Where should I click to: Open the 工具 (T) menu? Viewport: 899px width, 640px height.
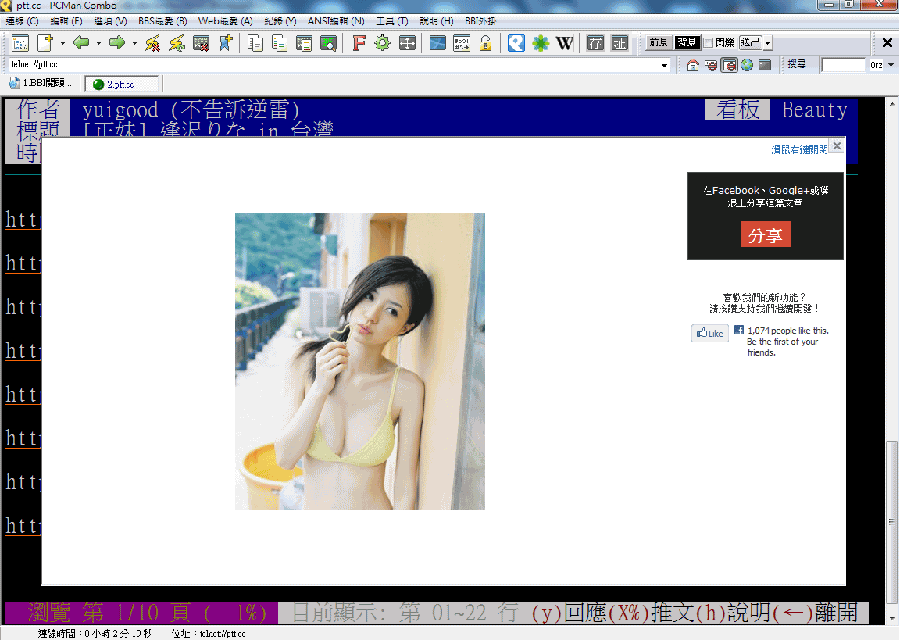click(392, 21)
